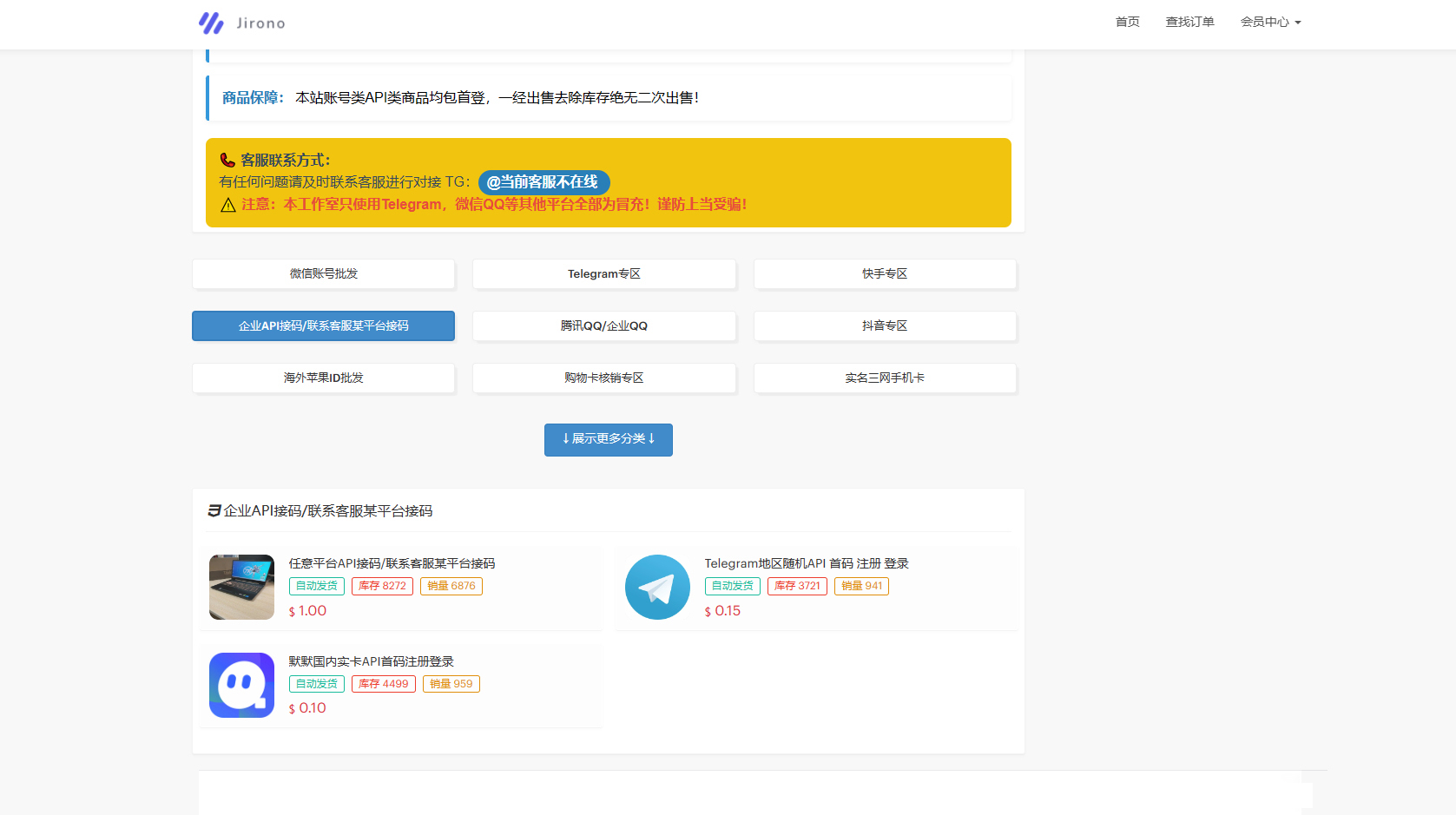Click the Jirono logo icon
This screenshot has height=815, width=1456.
click(x=211, y=23)
